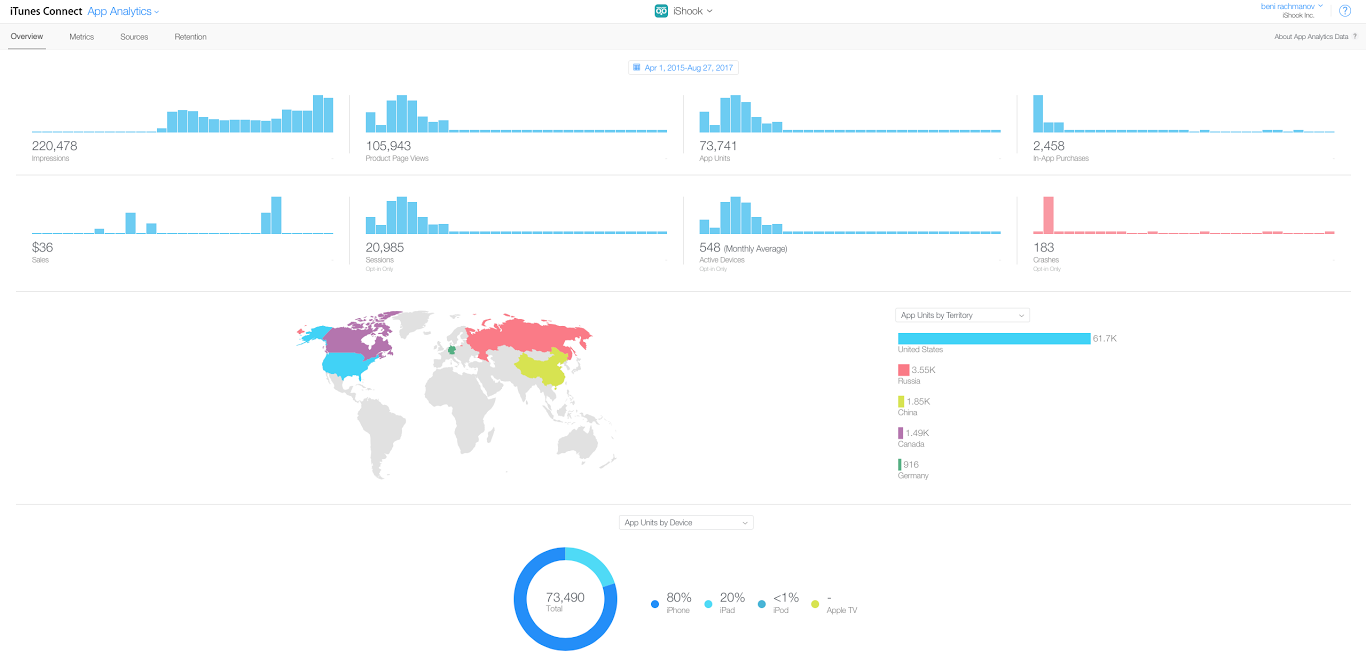Image resolution: width=1366 pixels, height=668 pixels.
Task: Click the 73,741 app units value
Action: click(718, 146)
